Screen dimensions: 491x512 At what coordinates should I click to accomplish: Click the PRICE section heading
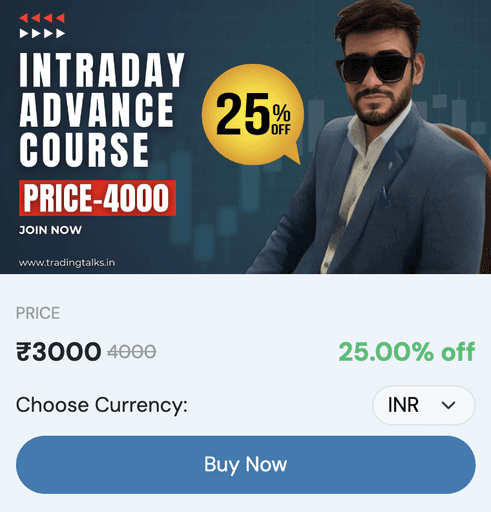(38, 313)
